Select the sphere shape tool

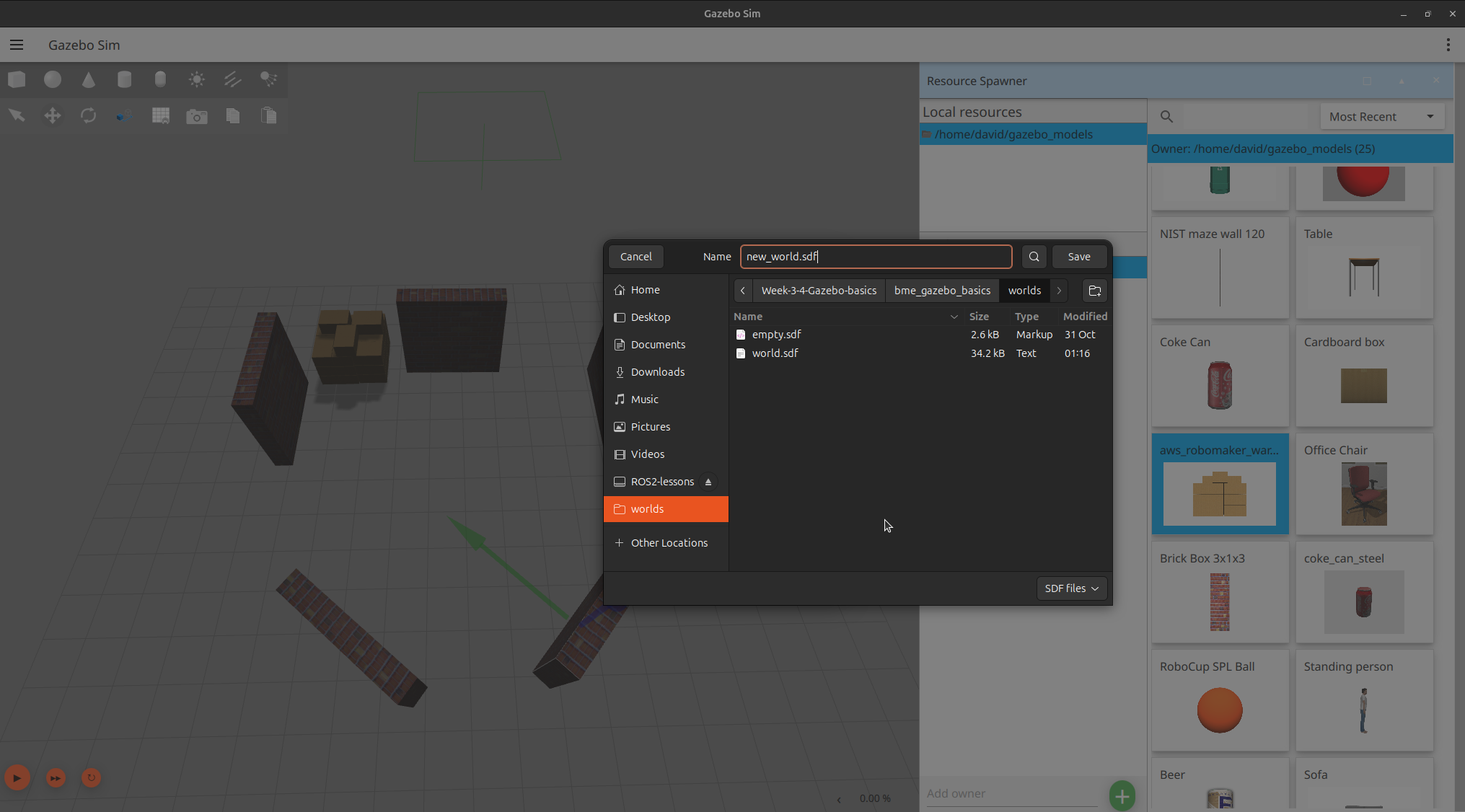(53, 79)
